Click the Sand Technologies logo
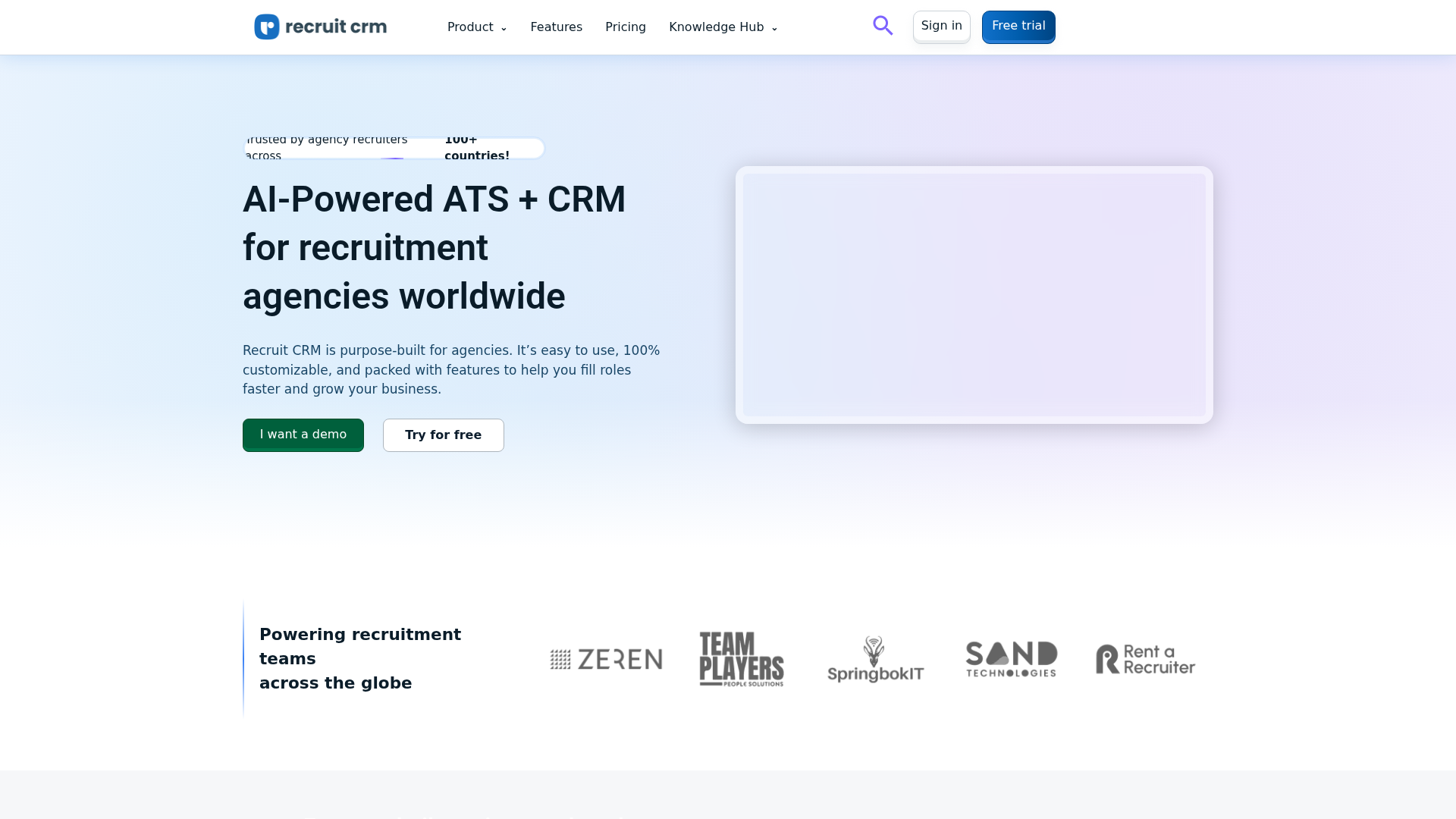Screen dimensions: 1456x819 pyautogui.click(x=1011, y=658)
